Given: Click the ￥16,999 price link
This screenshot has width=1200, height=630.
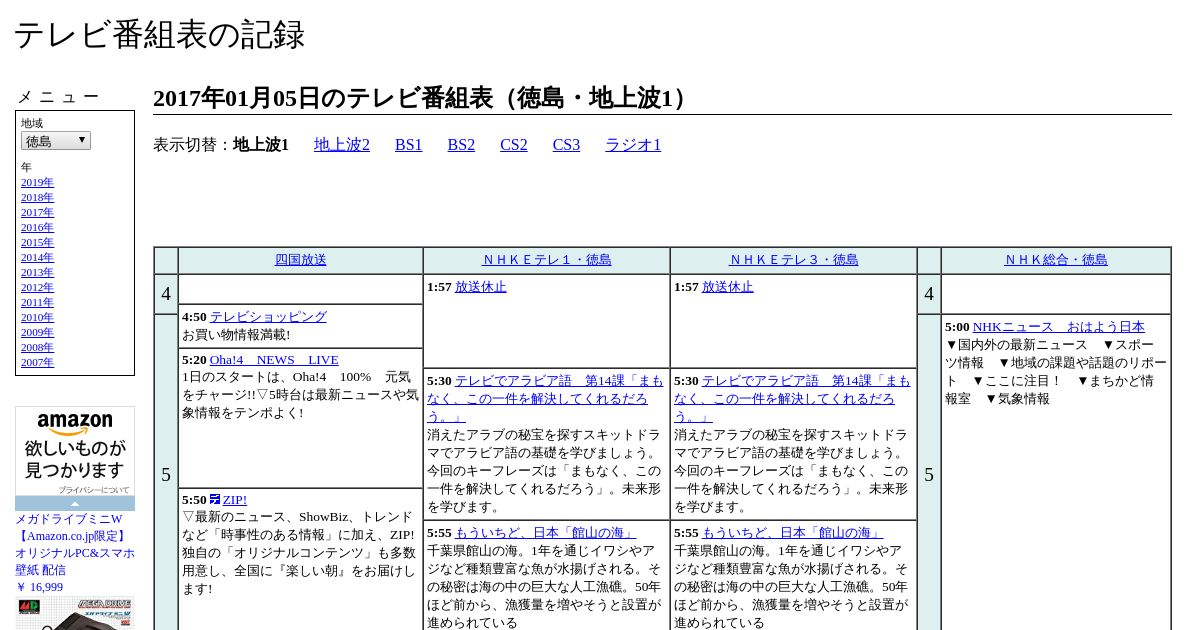Looking at the screenshot, I should pyautogui.click(x=39, y=587).
